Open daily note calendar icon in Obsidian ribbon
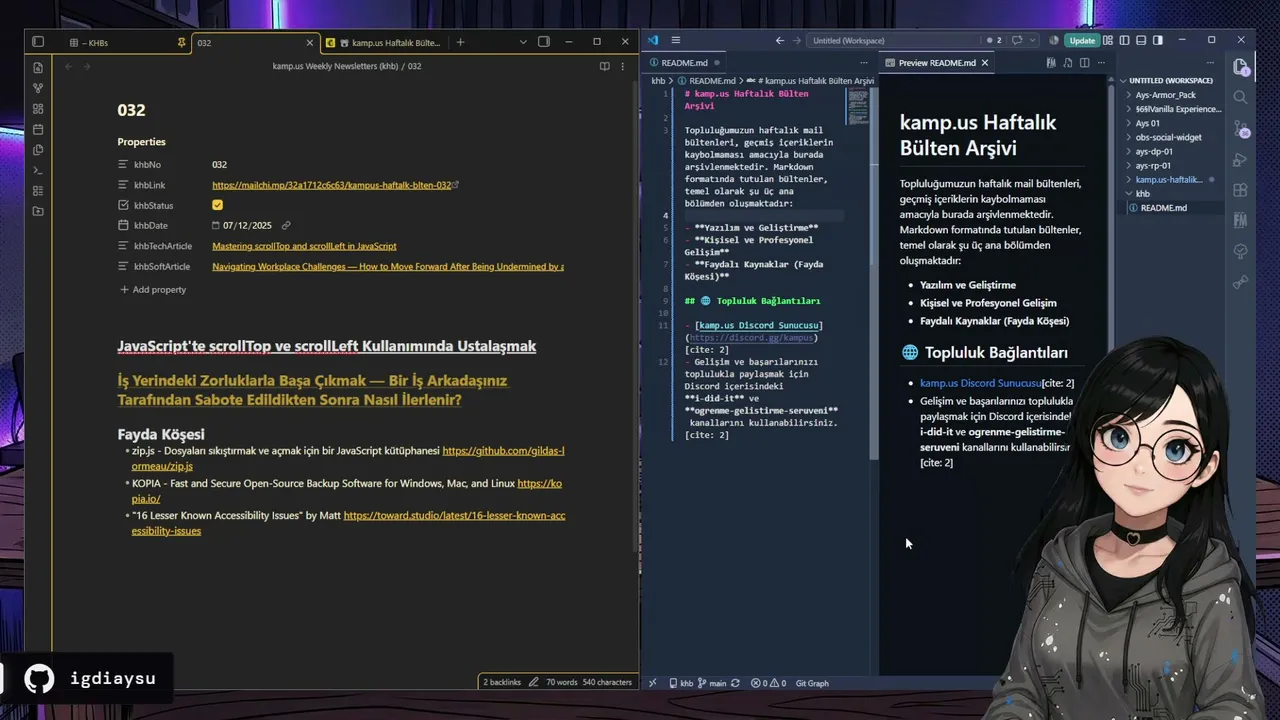Screen dimensions: 1280x720 tap(38, 129)
